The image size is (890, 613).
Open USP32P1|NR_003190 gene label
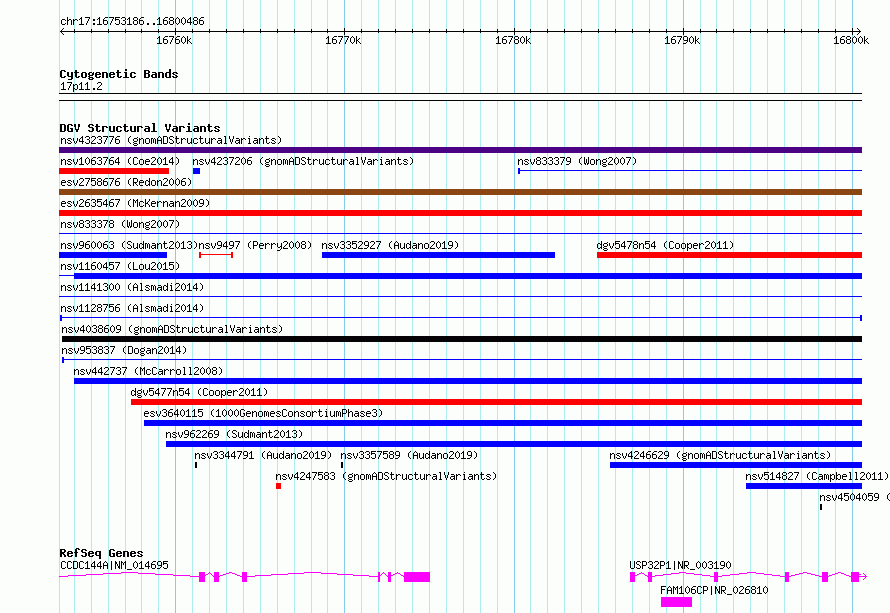click(x=680, y=565)
